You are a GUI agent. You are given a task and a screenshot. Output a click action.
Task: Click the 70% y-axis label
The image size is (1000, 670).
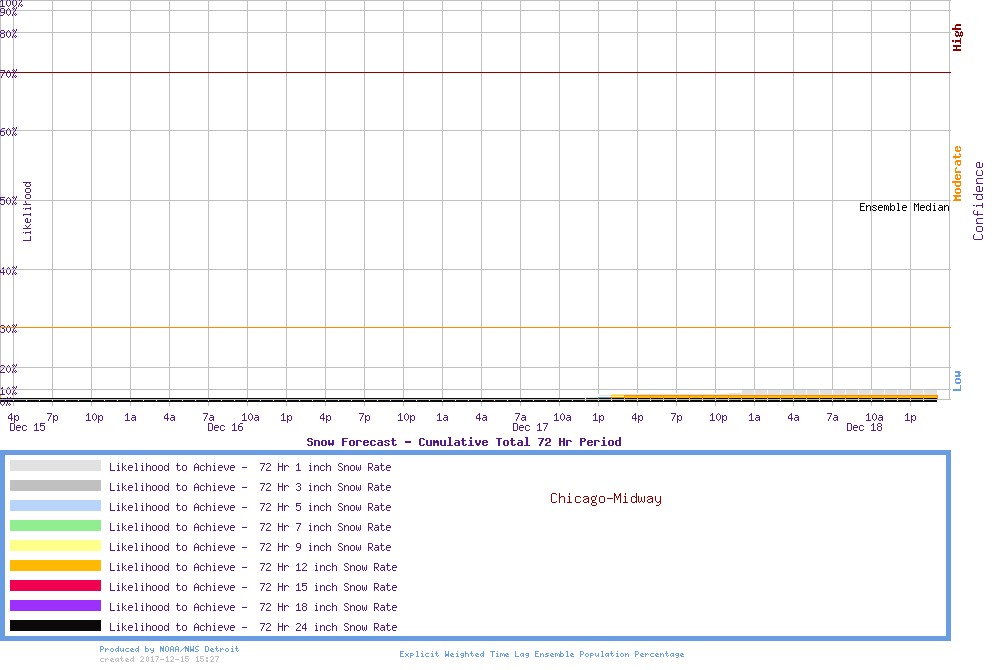[x=8, y=74]
